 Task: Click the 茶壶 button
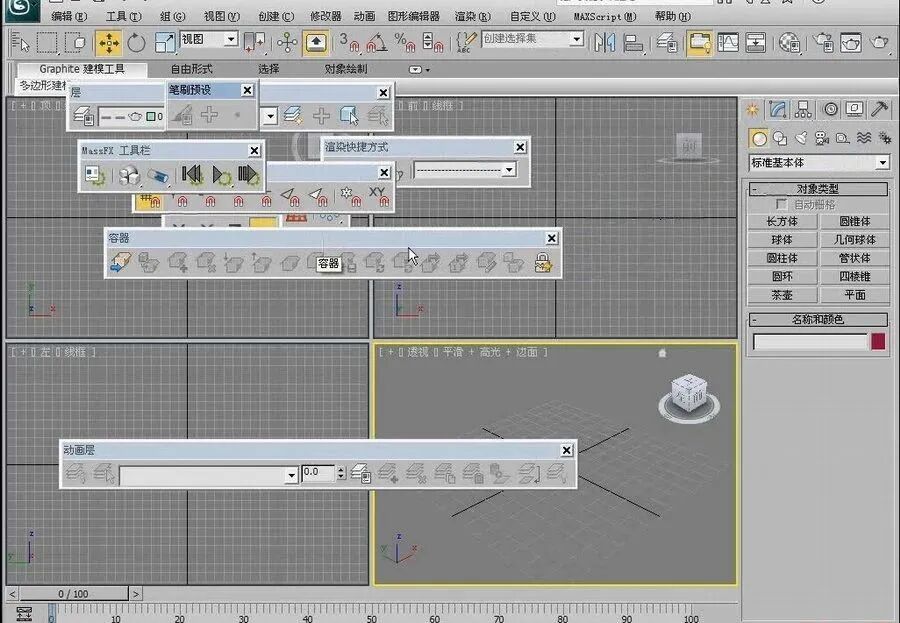pyautogui.click(x=782, y=295)
